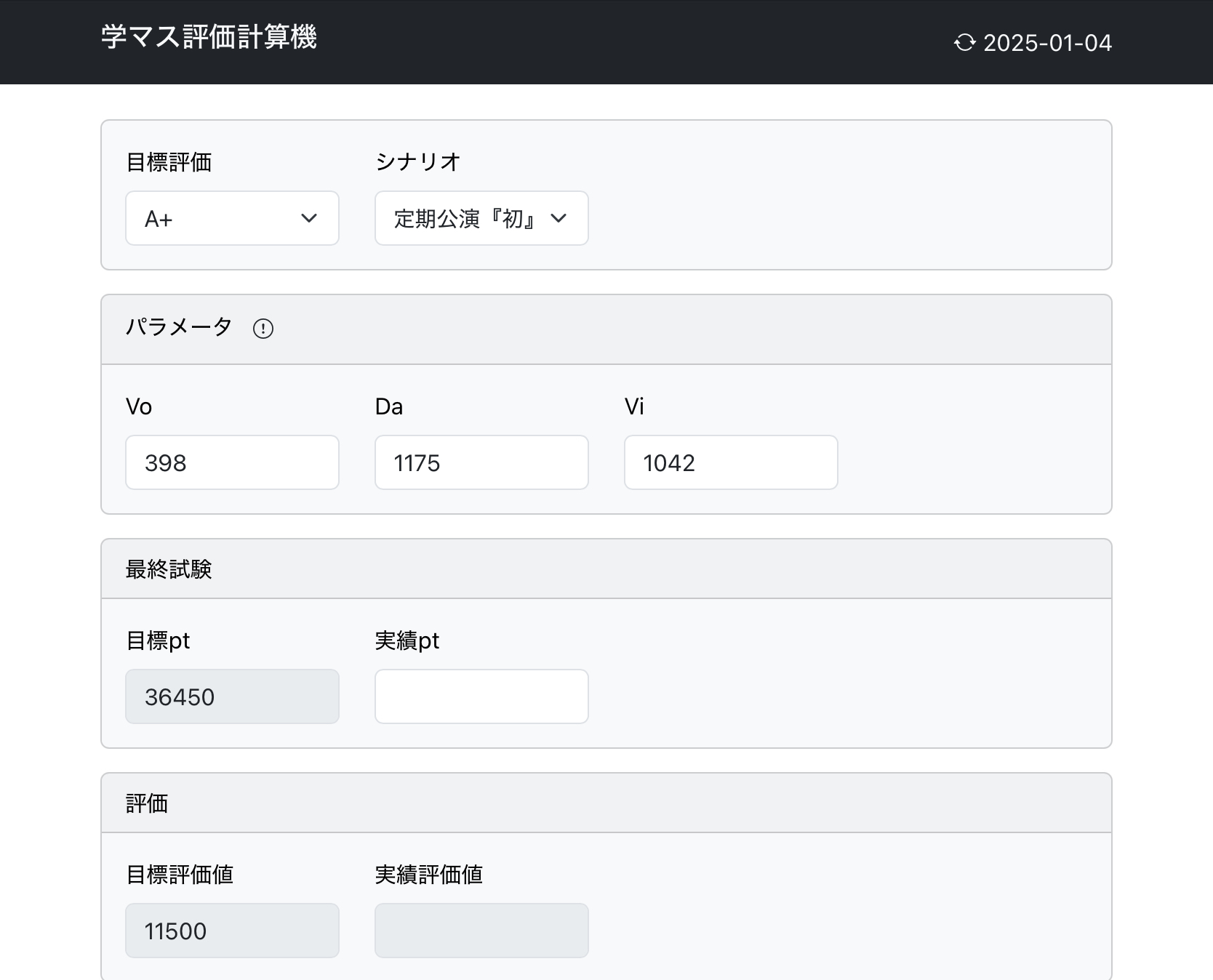The image size is (1213, 980).
Task: Click the 評価 section header
Action: 147,803
